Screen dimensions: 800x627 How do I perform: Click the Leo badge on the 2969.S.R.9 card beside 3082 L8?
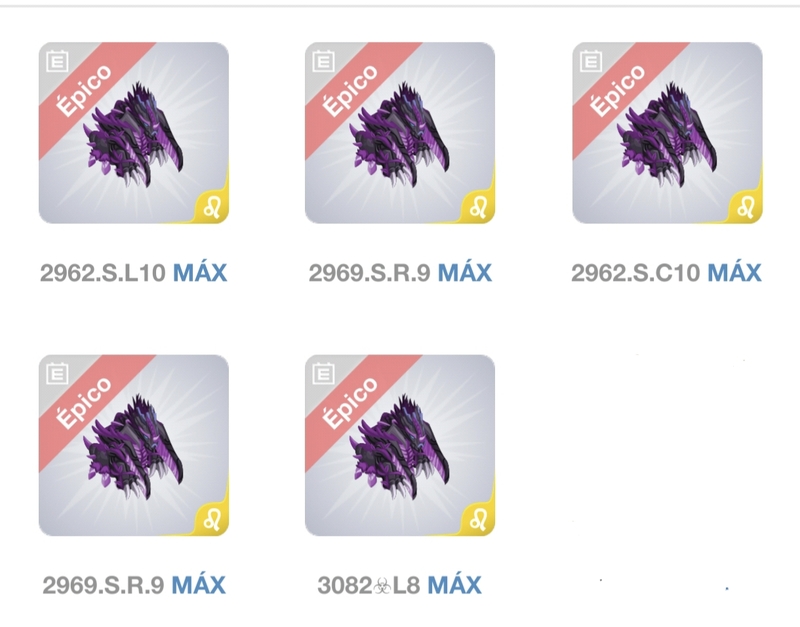tap(212, 520)
